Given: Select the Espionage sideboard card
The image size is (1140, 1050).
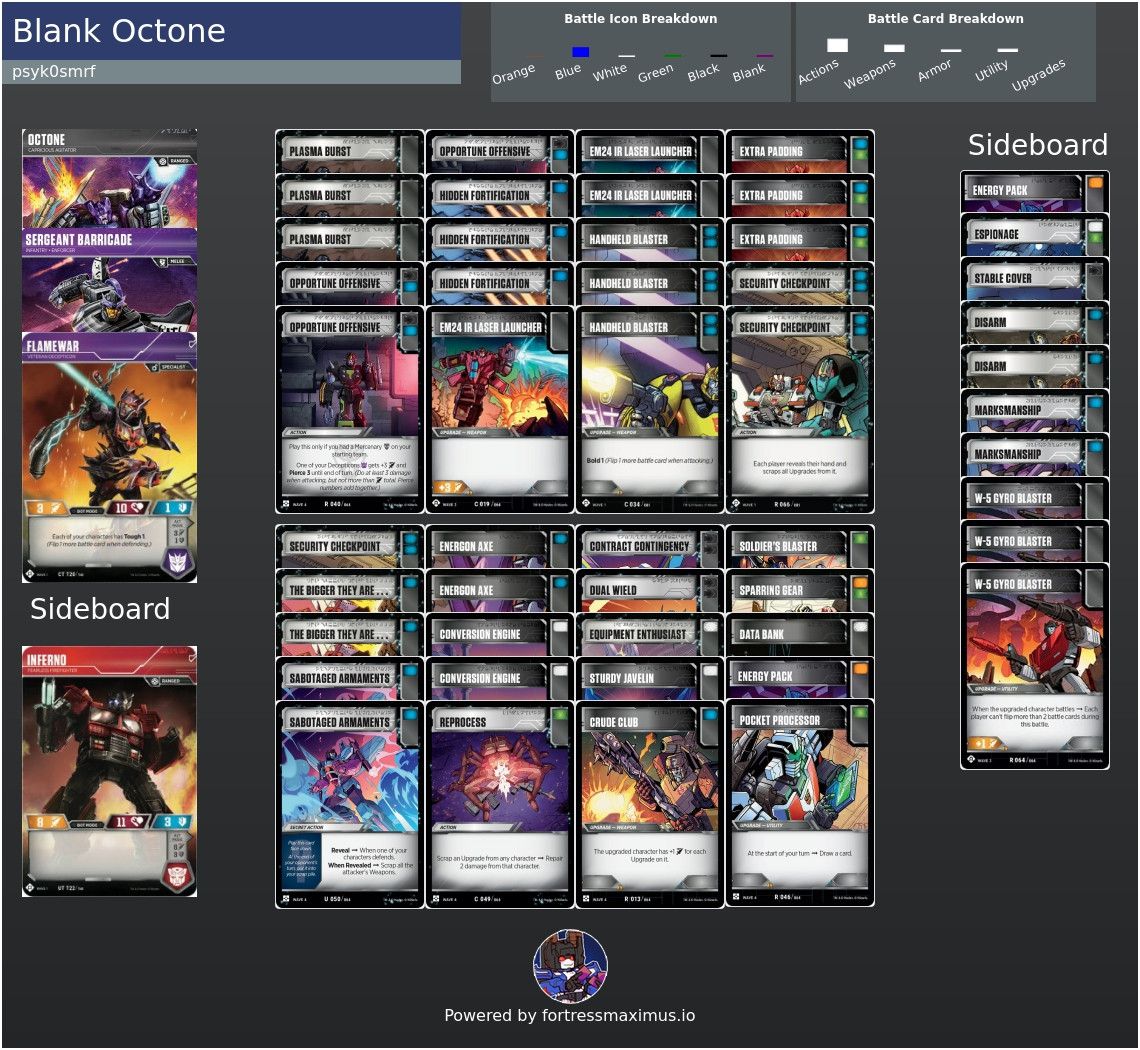Looking at the screenshot, I should click(x=1035, y=235).
